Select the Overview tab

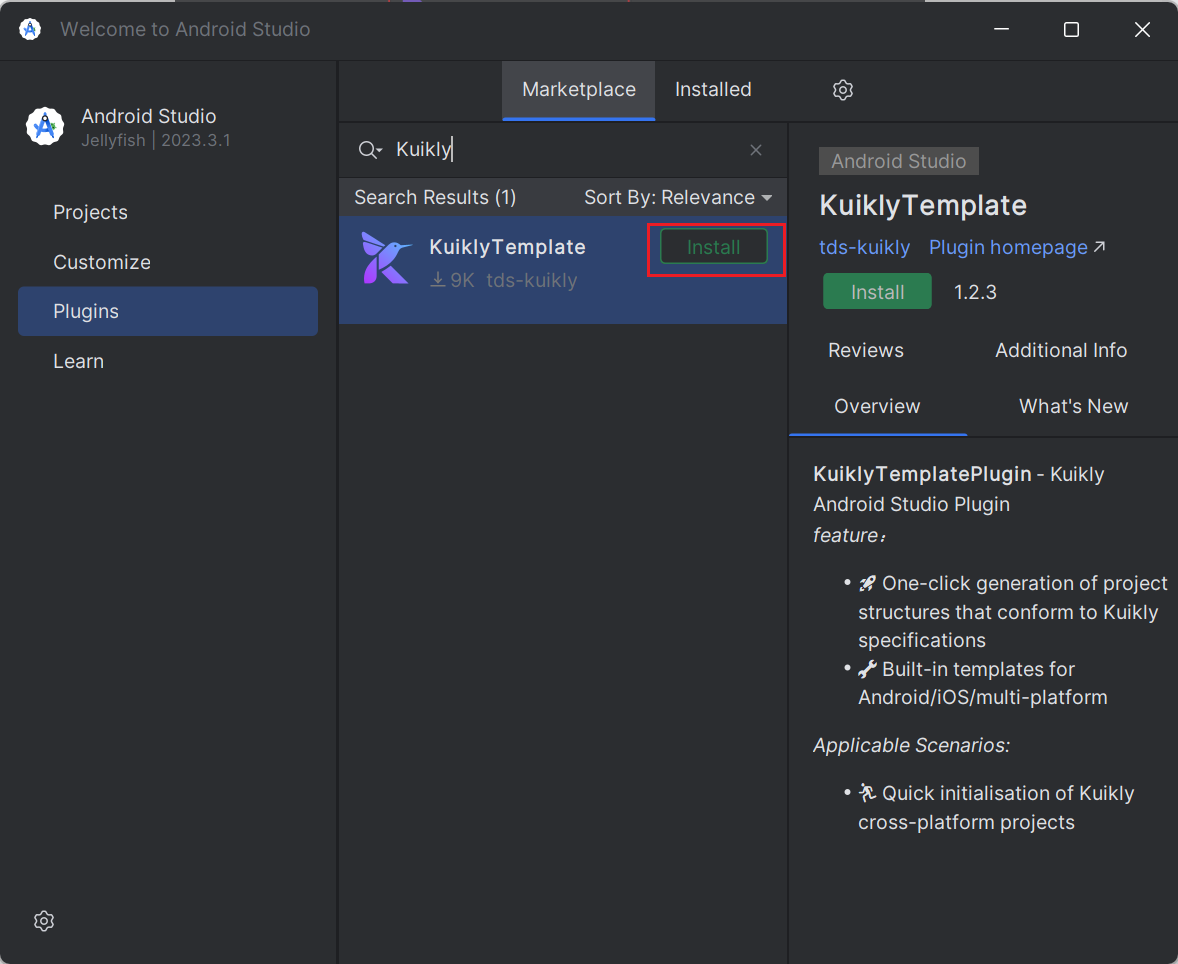877,406
